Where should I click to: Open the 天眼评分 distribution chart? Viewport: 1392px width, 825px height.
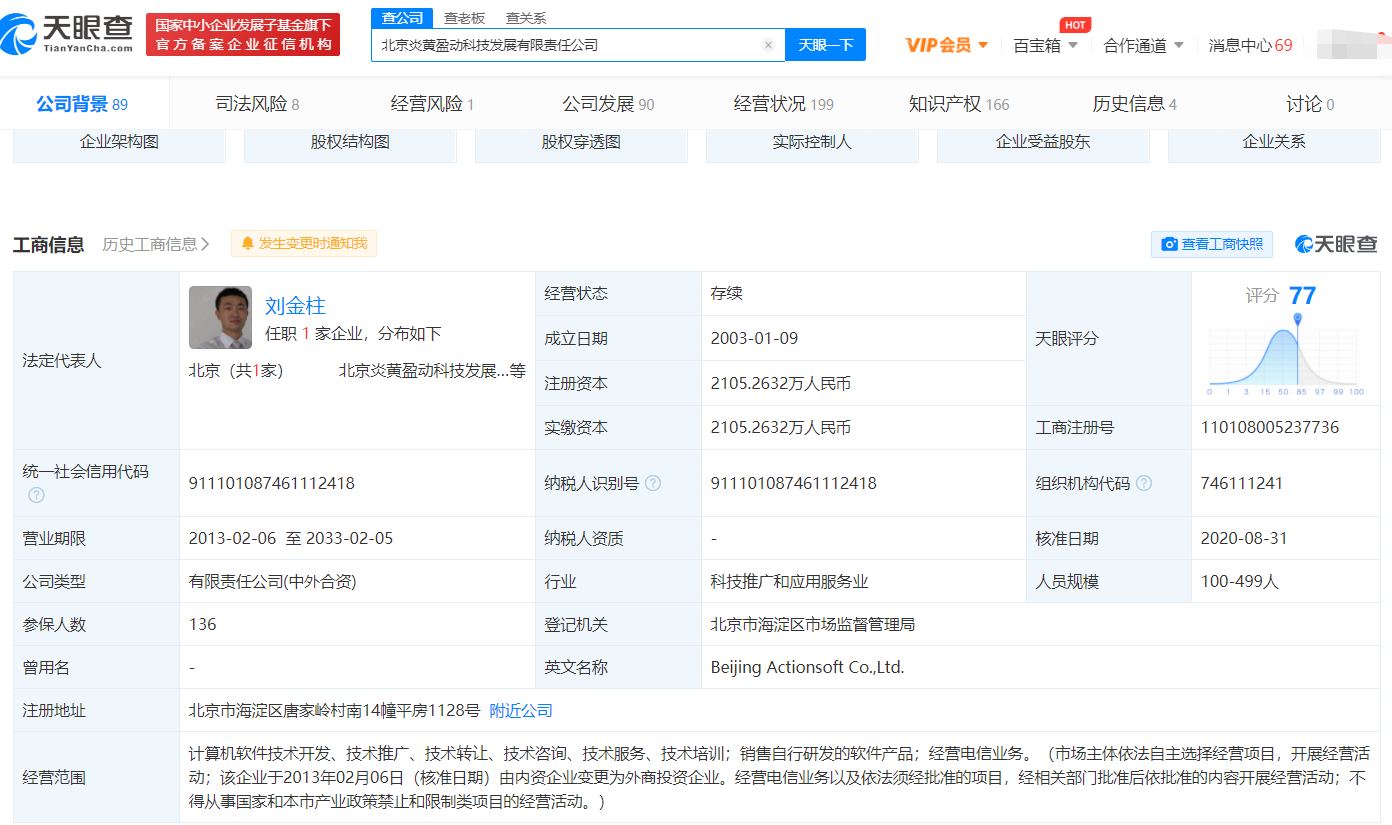(x=1285, y=355)
